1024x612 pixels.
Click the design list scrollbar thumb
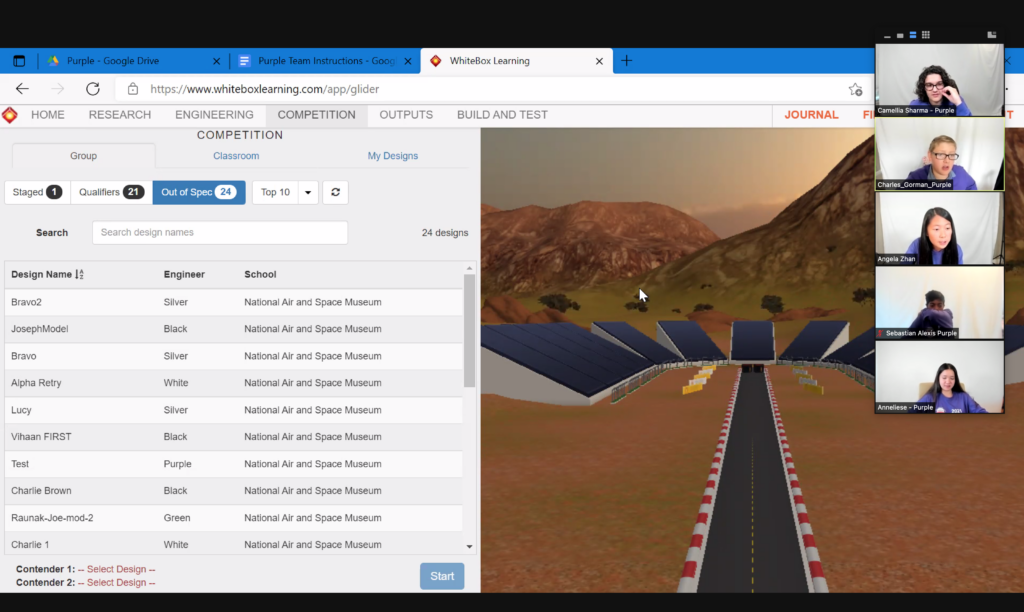tap(469, 330)
